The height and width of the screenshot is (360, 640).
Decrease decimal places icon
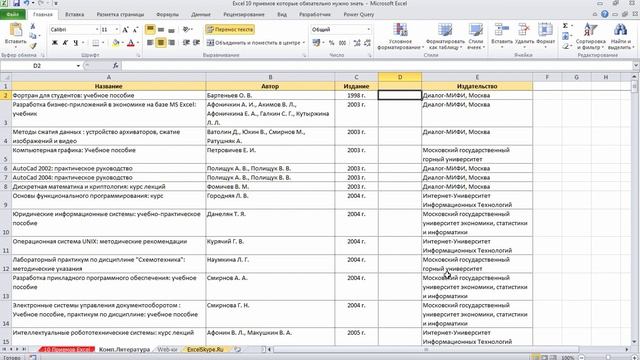click(367, 42)
